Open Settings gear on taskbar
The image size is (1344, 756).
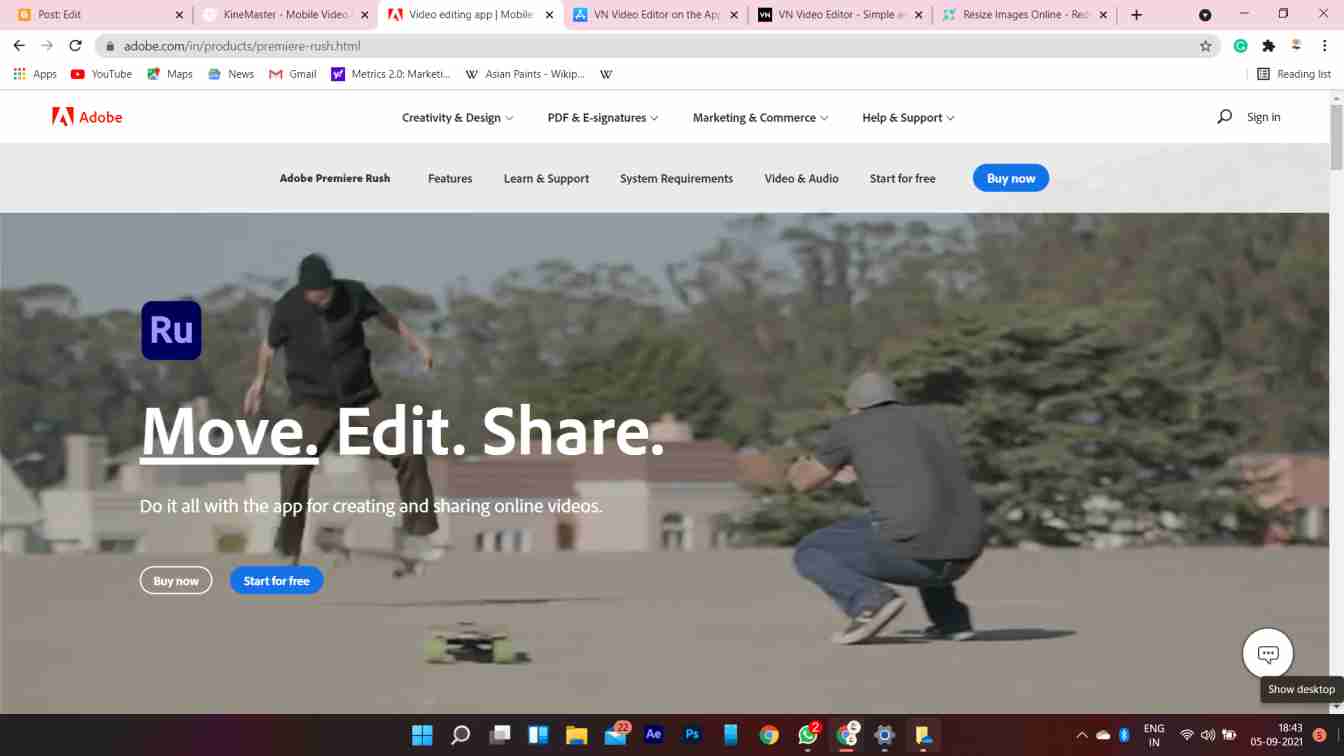pyautogui.click(x=884, y=735)
